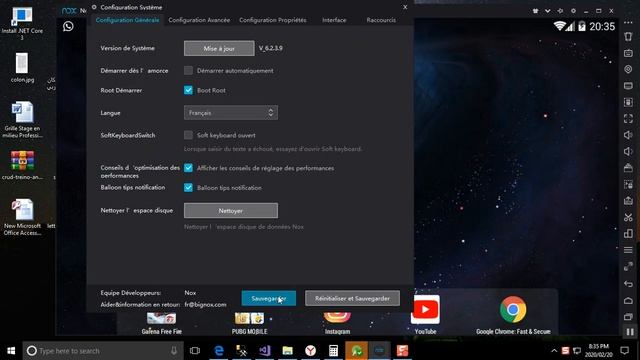
Task: Click the Windows Start button
Action: pos(11,351)
